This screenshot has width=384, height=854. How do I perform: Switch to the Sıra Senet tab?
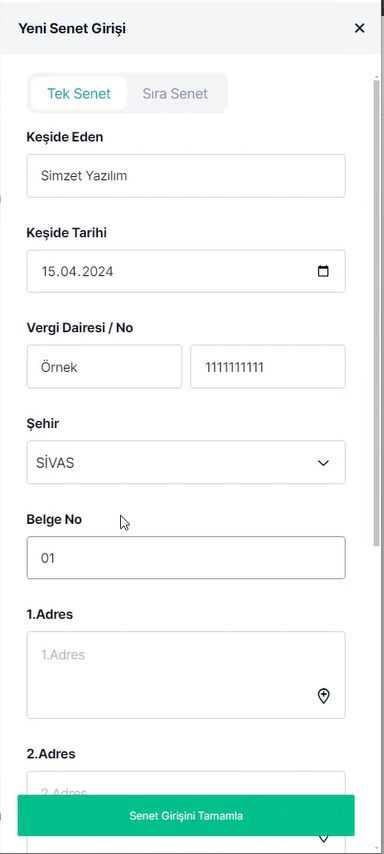click(x=175, y=94)
